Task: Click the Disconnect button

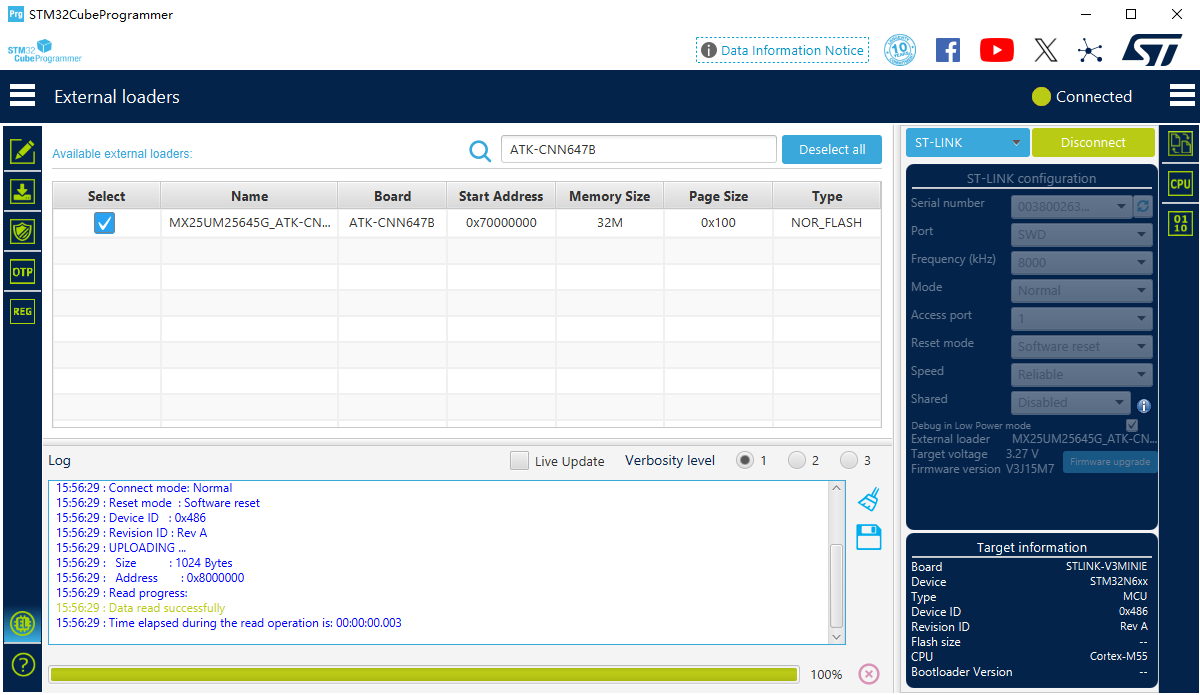Action: (x=1093, y=143)
